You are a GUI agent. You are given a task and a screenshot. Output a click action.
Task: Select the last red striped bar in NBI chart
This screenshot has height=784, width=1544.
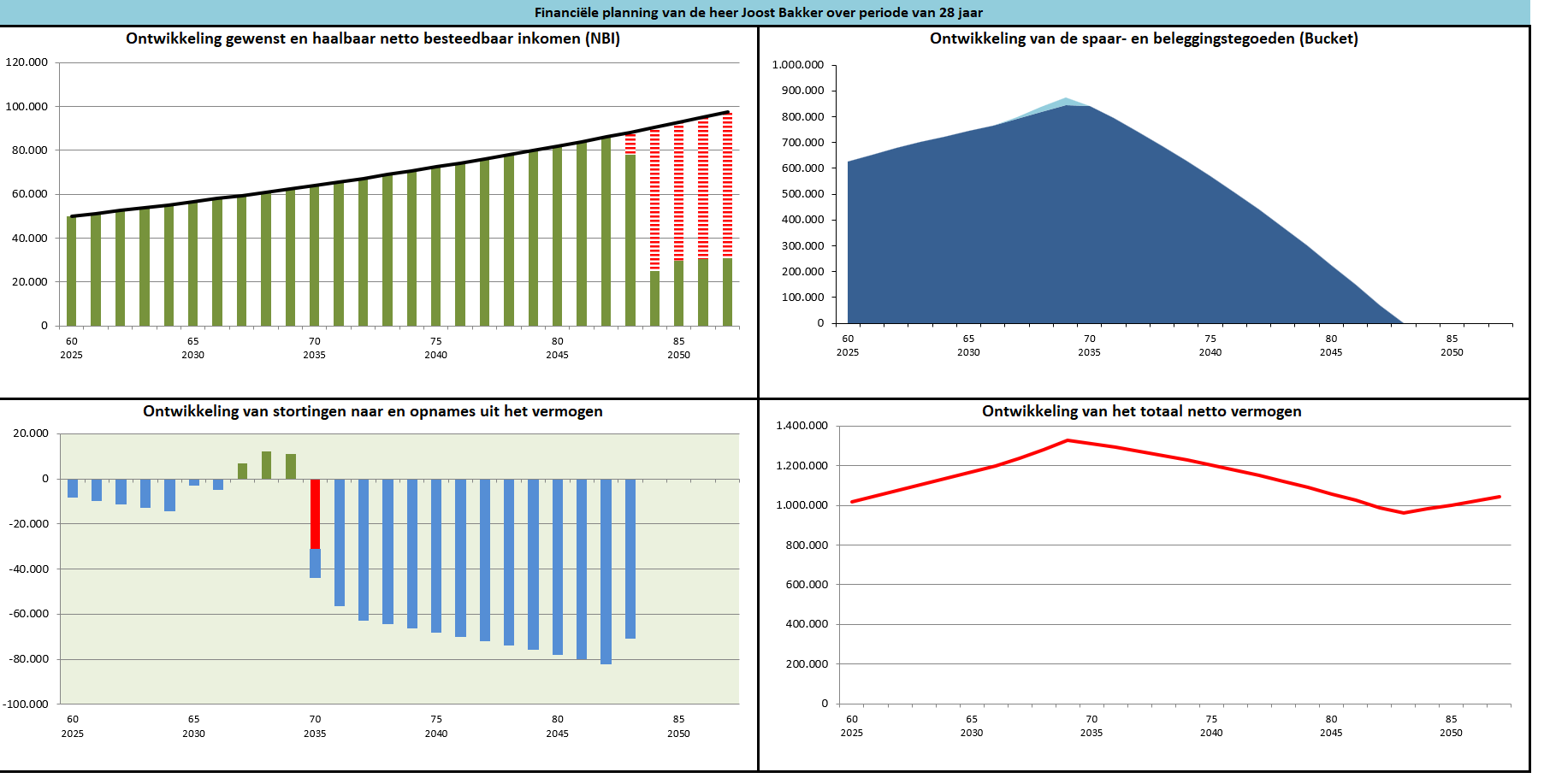[727, 184]
